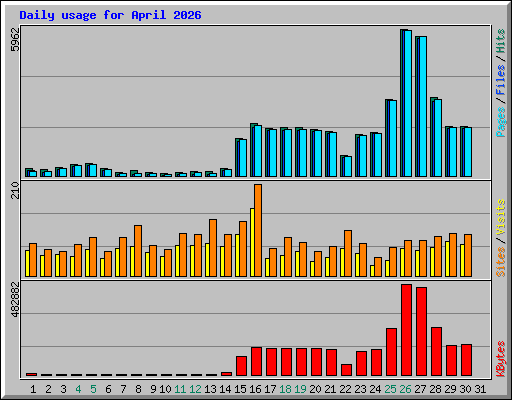The image size is (512, 400).
Task: Click the orange sites bar for day 30
Action: point(468,255)
